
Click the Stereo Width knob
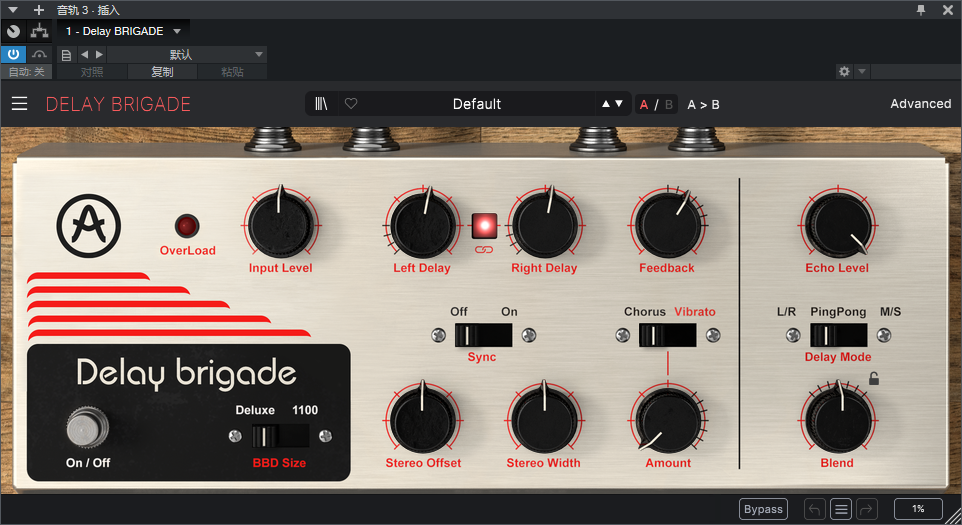(x=544, y=421)
